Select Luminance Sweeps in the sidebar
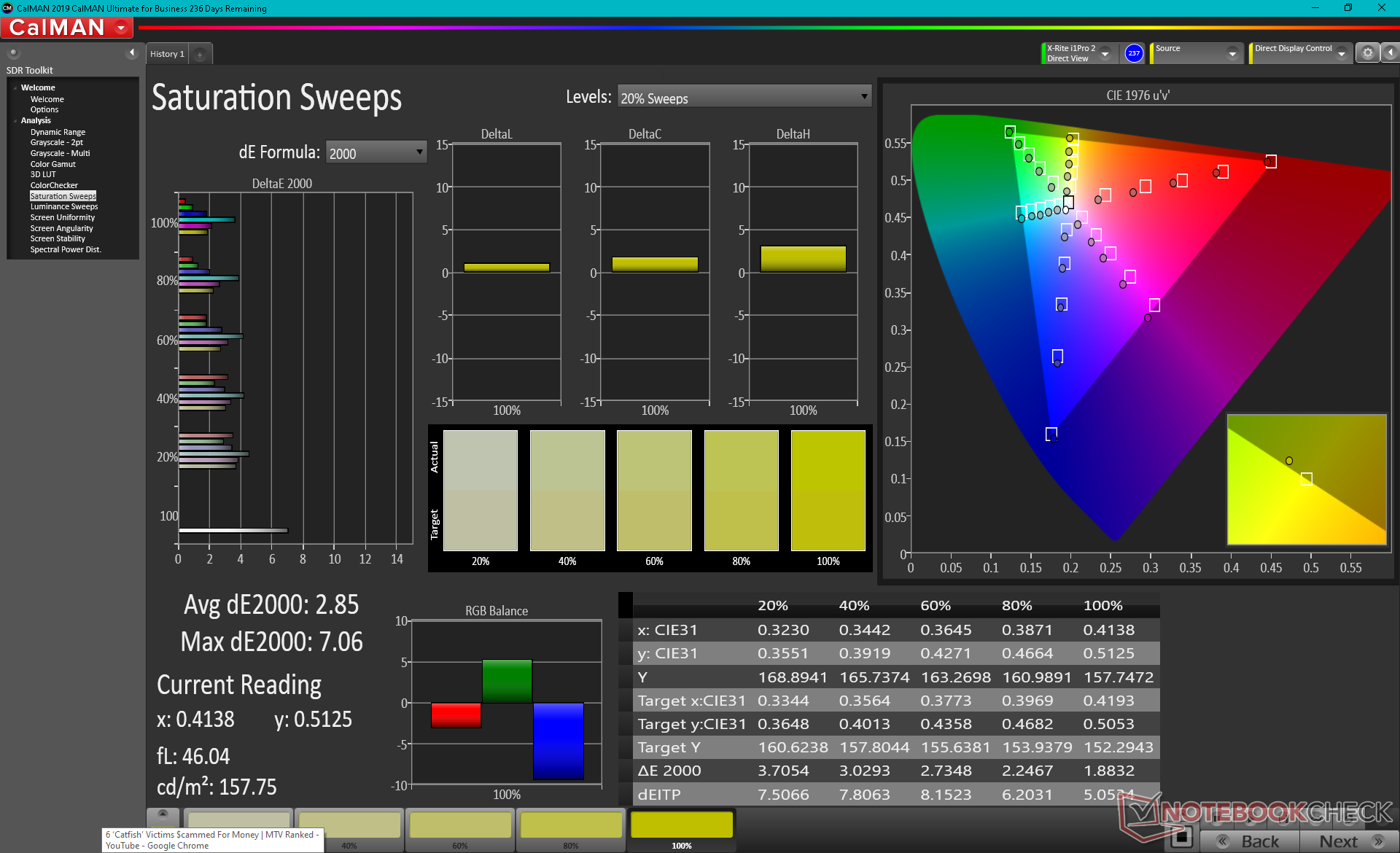 (x=63, y=207)
